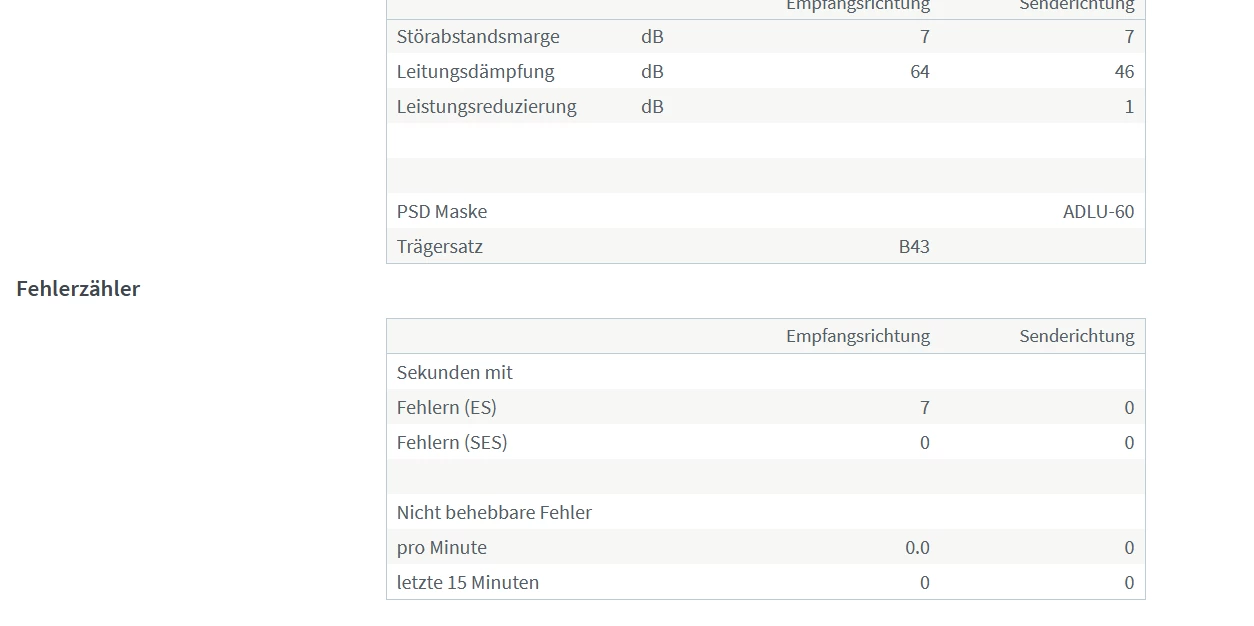This screenshot has width=1254, height=626.
Task: Click the Nicht behebbare Fehler label
Action: point(494,512)
